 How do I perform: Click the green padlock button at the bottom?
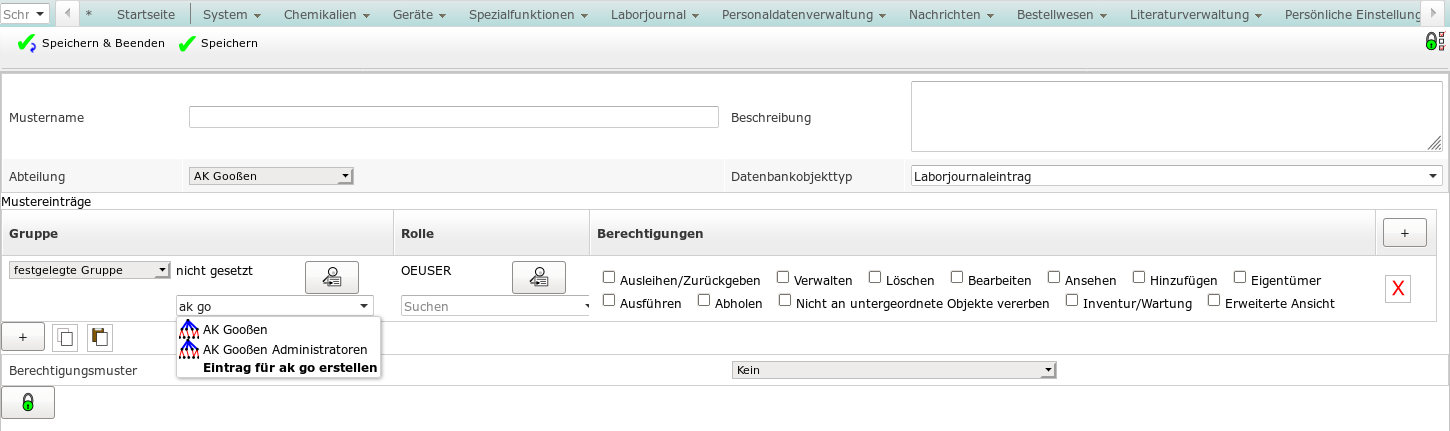[x=28, y=402]
